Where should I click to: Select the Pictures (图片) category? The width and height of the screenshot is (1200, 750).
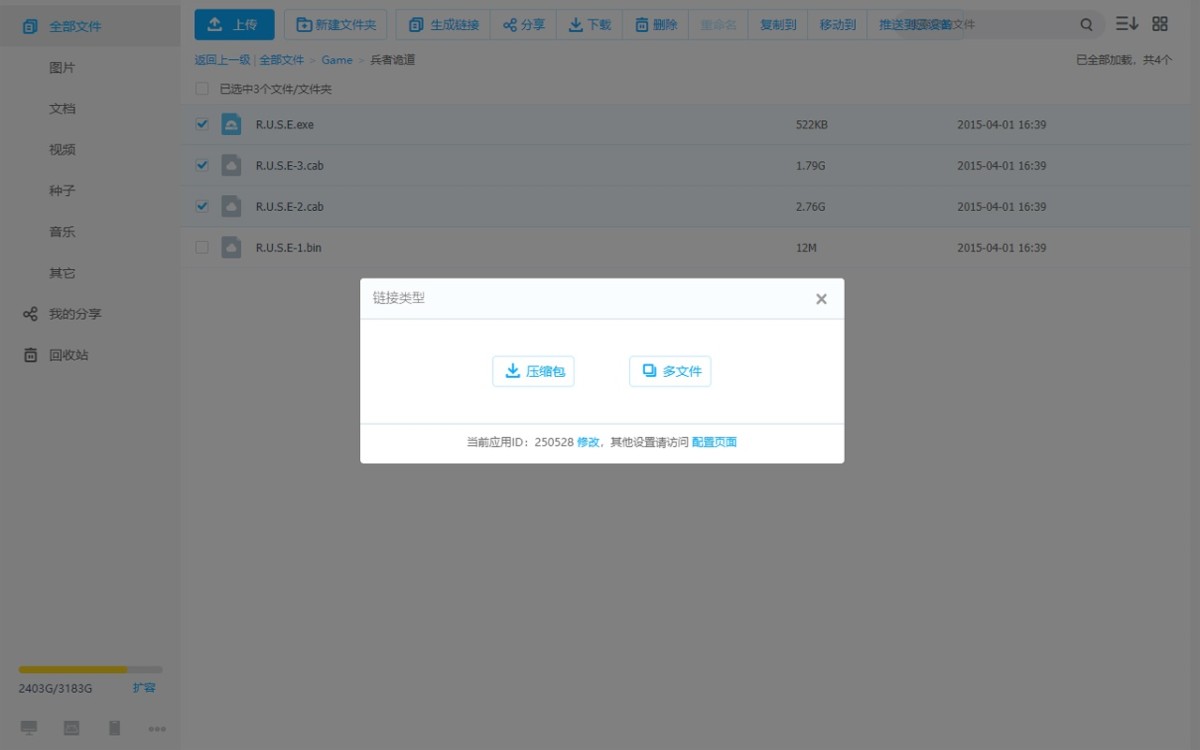(x=62, y=68)
